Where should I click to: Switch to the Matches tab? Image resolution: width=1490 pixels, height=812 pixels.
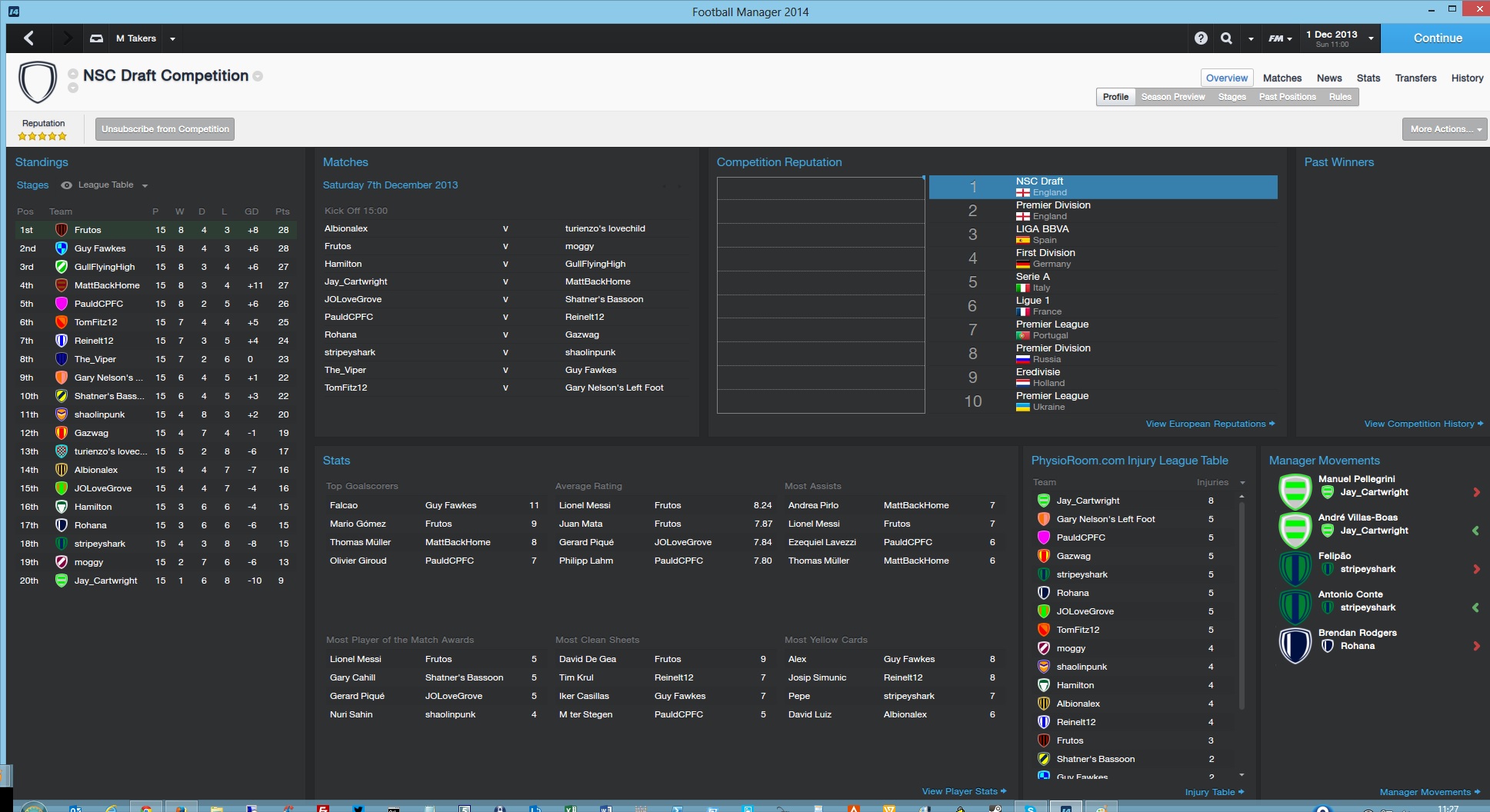coord(1282,78)
